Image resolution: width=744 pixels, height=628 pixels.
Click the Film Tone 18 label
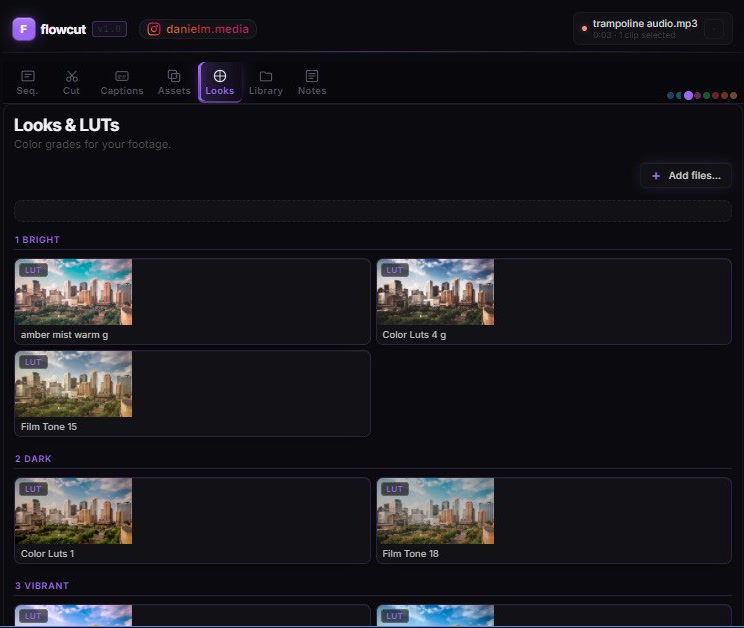pos(410,554)
